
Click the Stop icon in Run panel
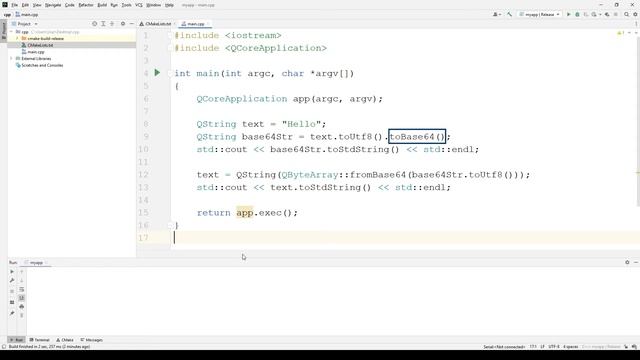point(12,291)
